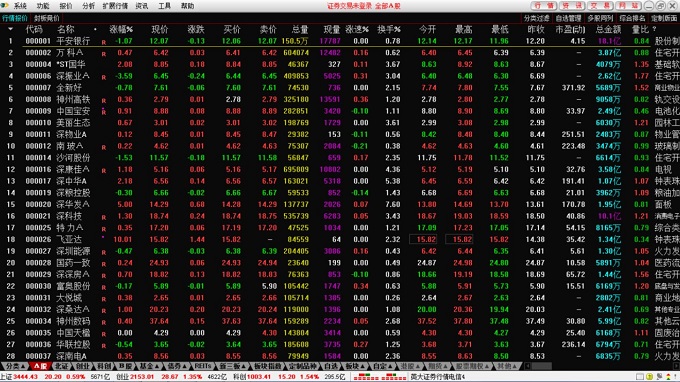Click the red-green signal indicator in status bar

pos(379,377)
